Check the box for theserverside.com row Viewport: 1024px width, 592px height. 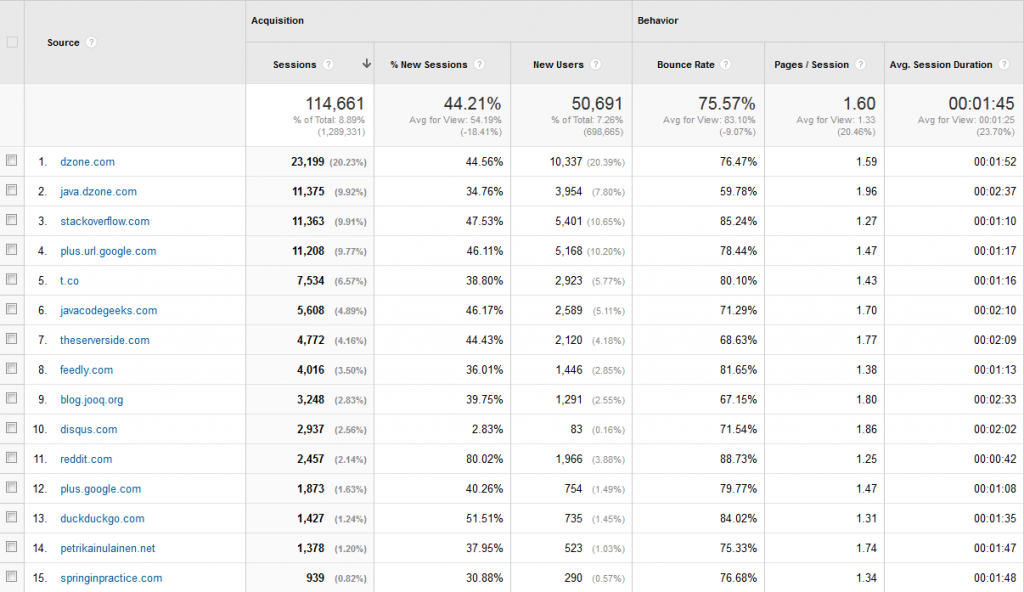12,338
